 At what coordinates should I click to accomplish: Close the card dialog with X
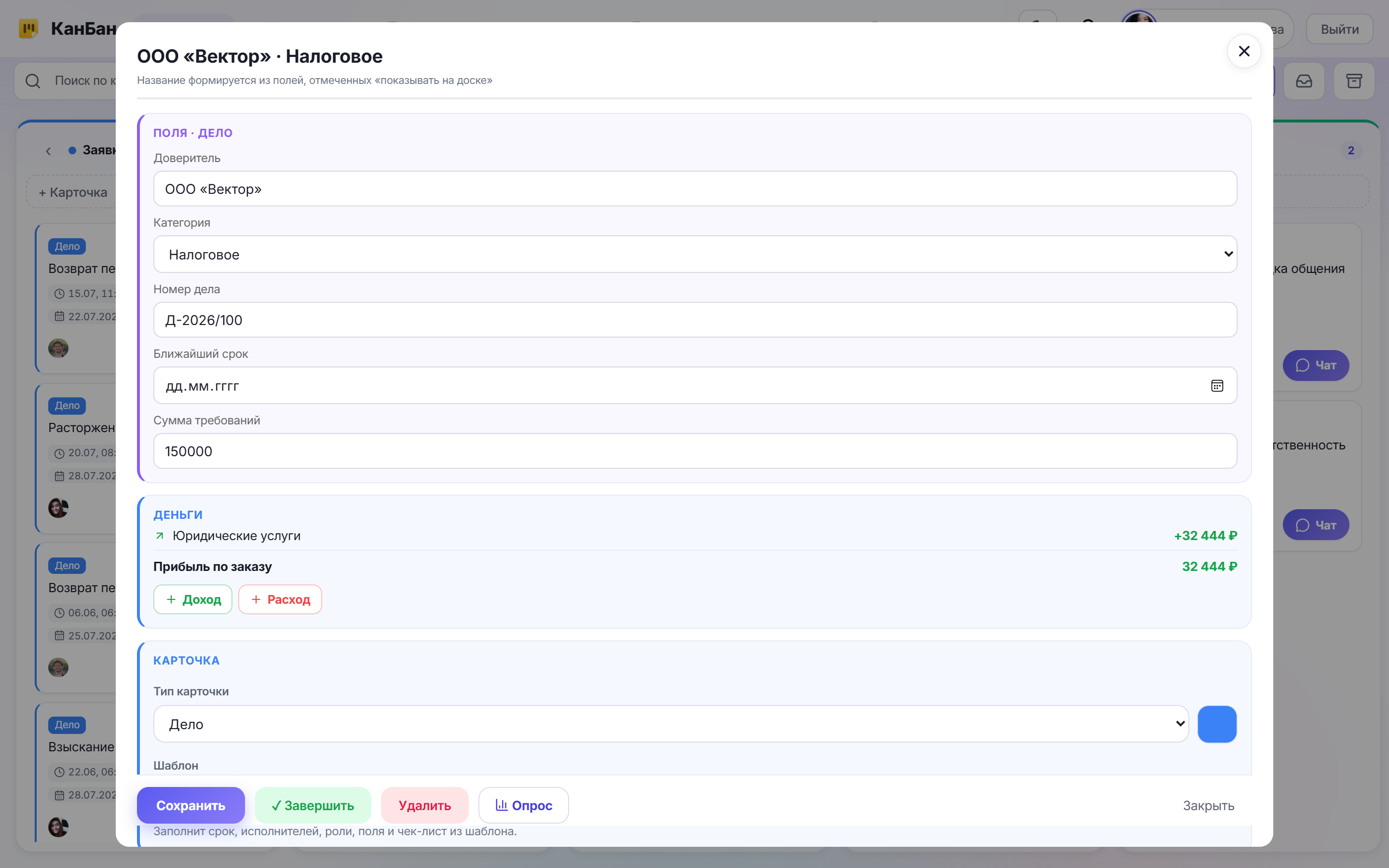tap(1244, 51)
